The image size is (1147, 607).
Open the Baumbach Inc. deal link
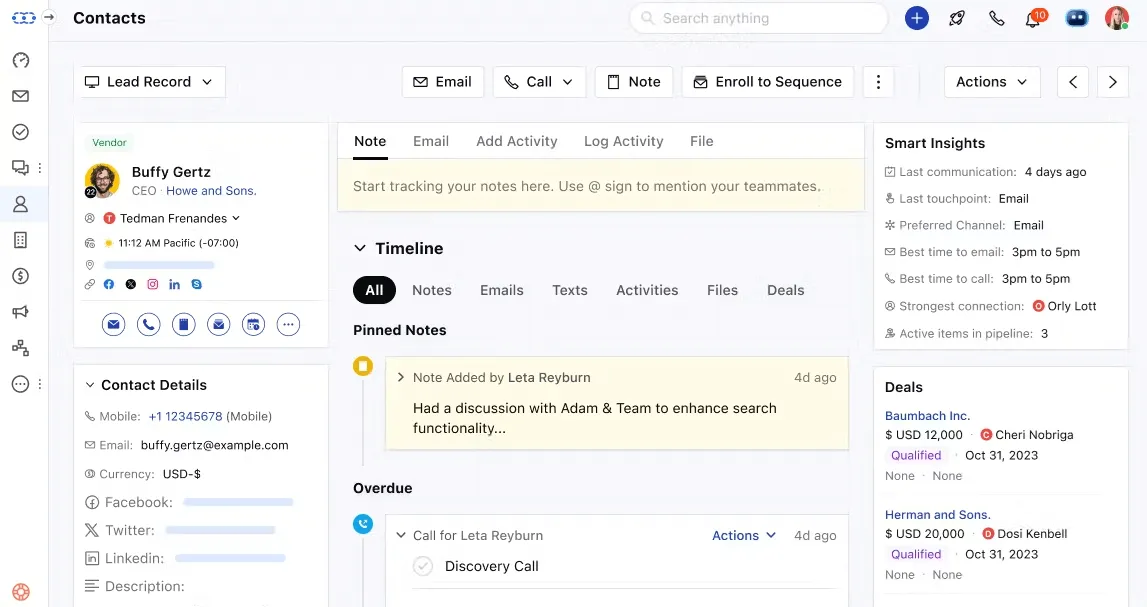(928, 415)
